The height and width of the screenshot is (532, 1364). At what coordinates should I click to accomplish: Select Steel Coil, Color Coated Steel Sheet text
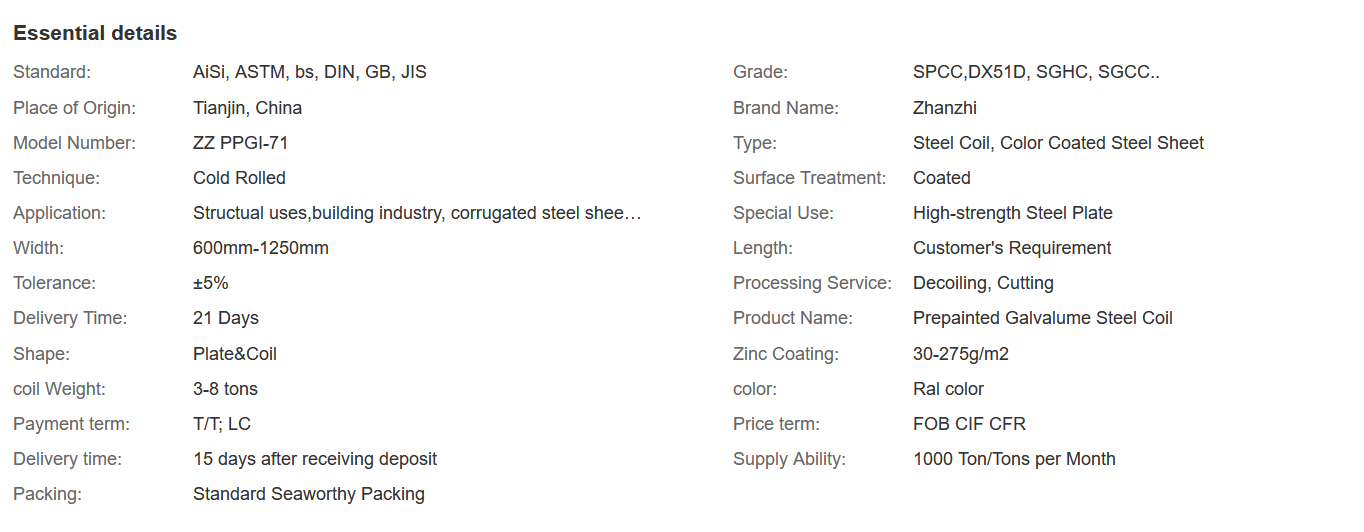pyautogui.click(x=1058, y=143)
